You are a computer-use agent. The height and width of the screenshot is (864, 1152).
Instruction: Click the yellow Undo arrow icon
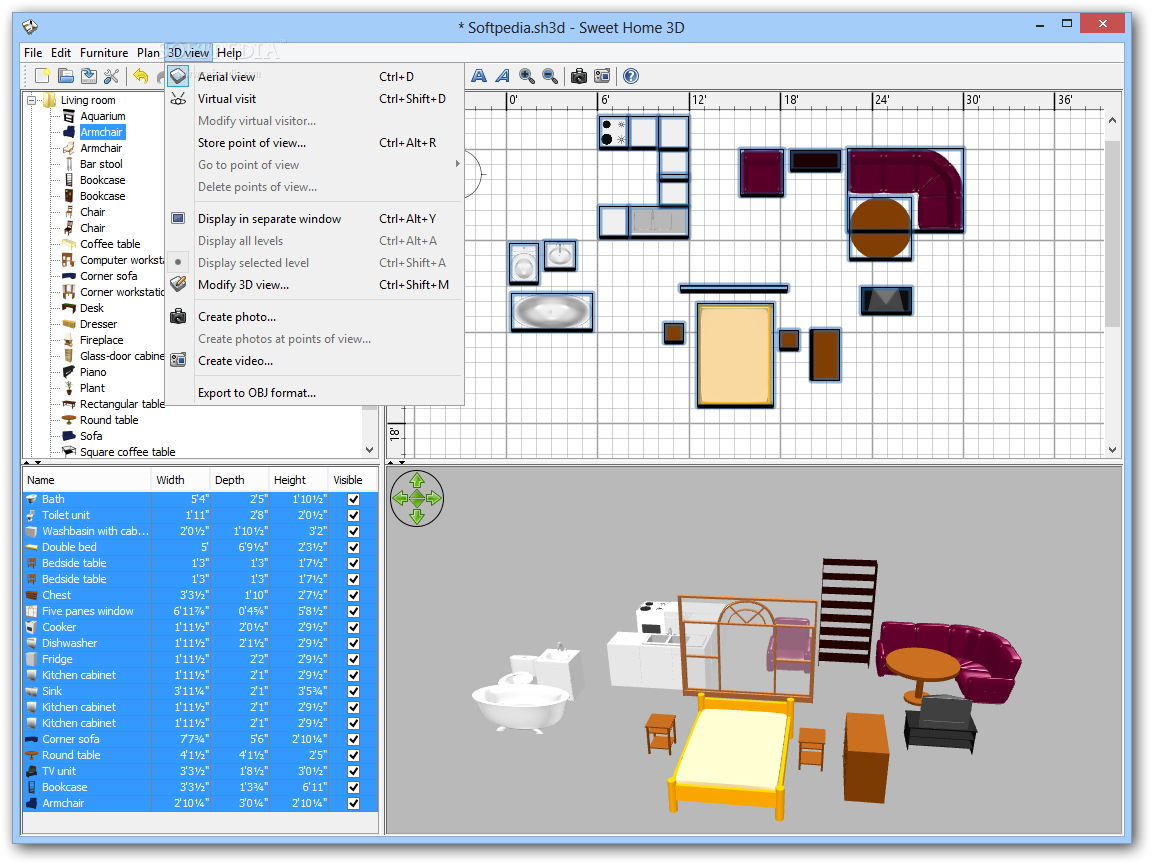click(x=140, y=76)
